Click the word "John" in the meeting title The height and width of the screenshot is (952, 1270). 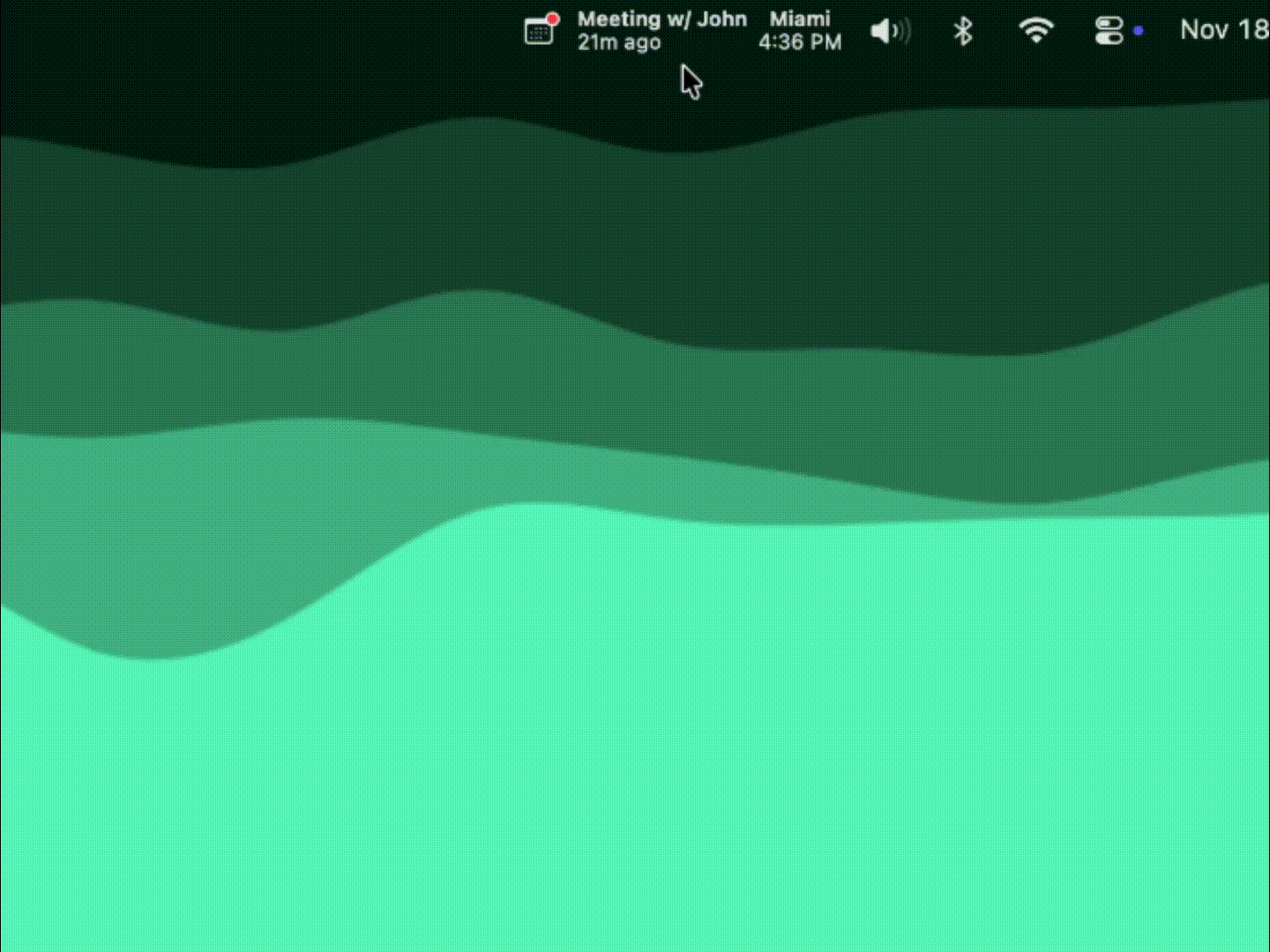coord(721,19)
